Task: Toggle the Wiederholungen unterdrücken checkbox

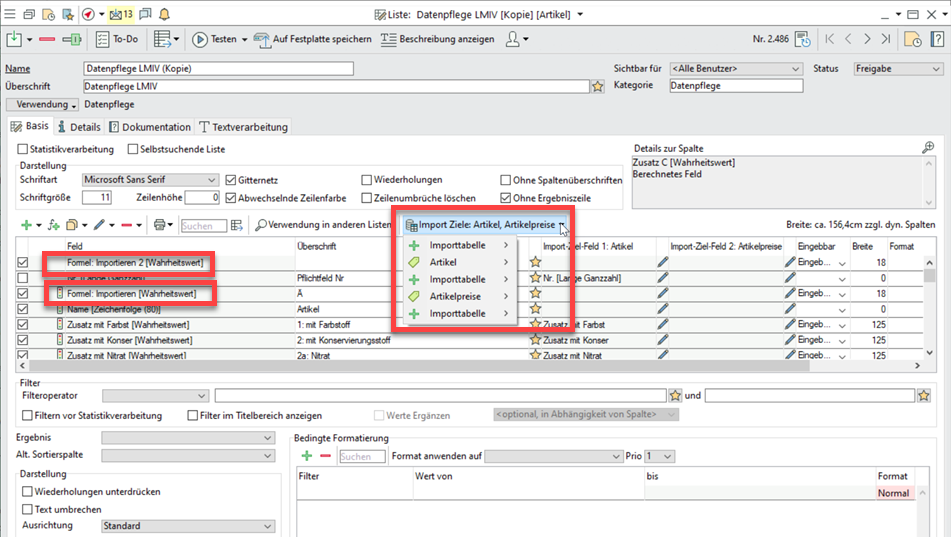Action: point(27,492)
